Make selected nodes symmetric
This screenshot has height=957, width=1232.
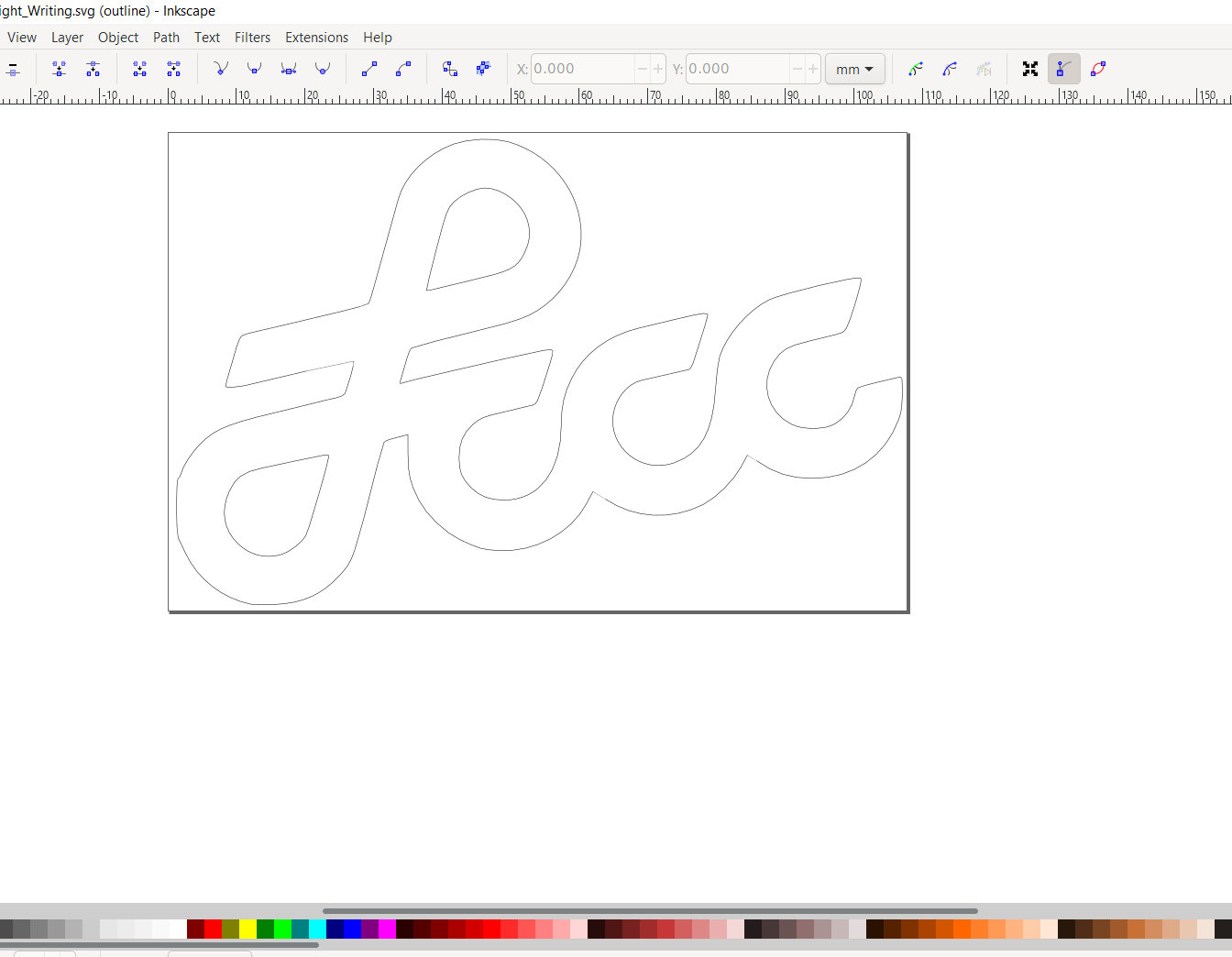pyautogui.click(x=288, y=69)
